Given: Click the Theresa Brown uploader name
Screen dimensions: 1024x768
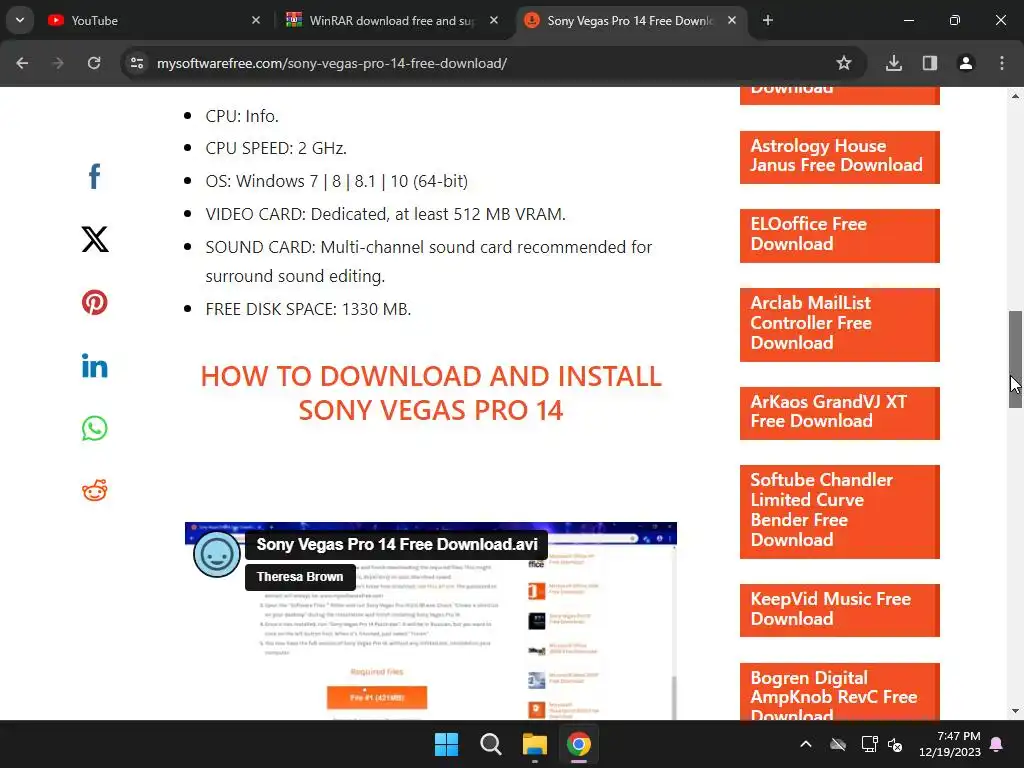Looking at the screenshot, I should pos(300,577).
